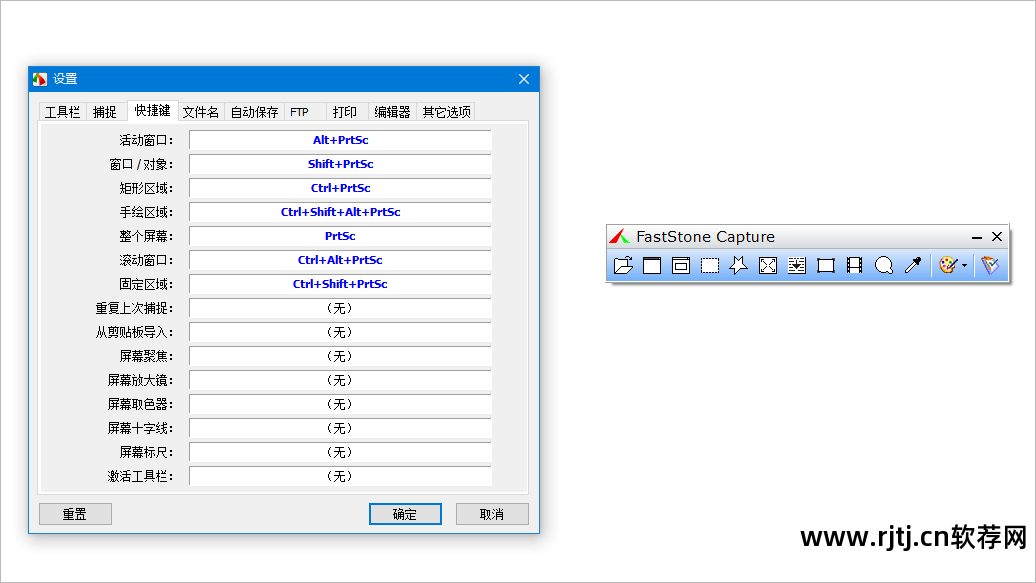Viewport: 1036px width, 583px height.
Task: Click the 矩形区域 hotkey field Ctrl+PrtSc
Action: pyautogui.click(x=340, y=188)
